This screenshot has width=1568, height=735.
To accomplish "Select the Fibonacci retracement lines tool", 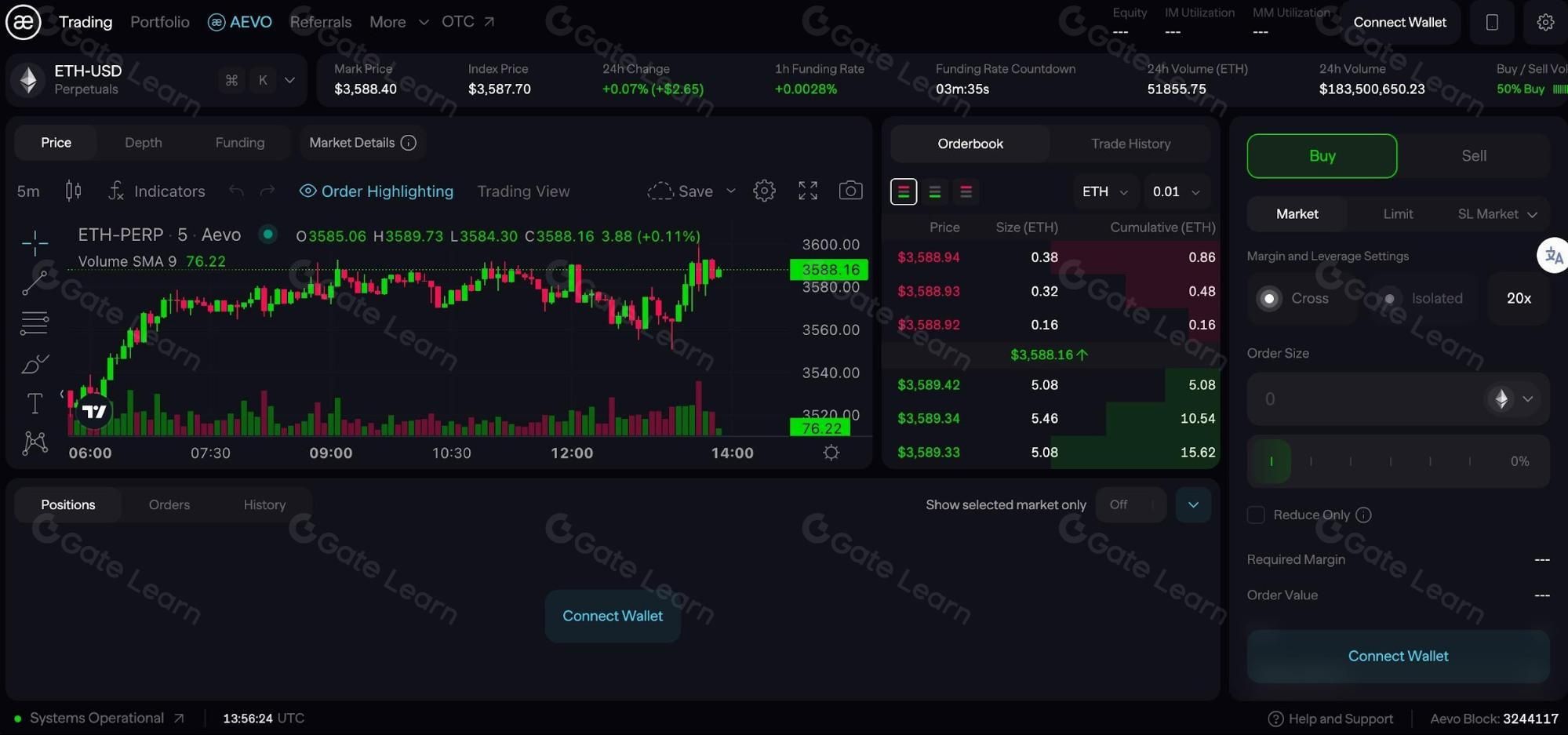I will coord(35,322).
